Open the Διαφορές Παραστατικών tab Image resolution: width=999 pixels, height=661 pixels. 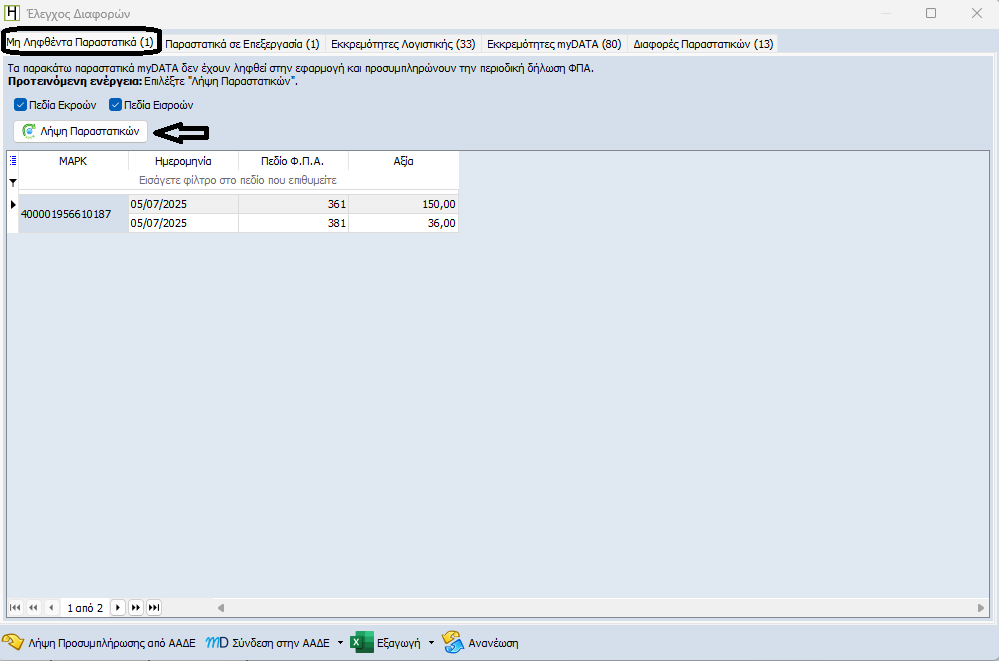tap(703, 44)
